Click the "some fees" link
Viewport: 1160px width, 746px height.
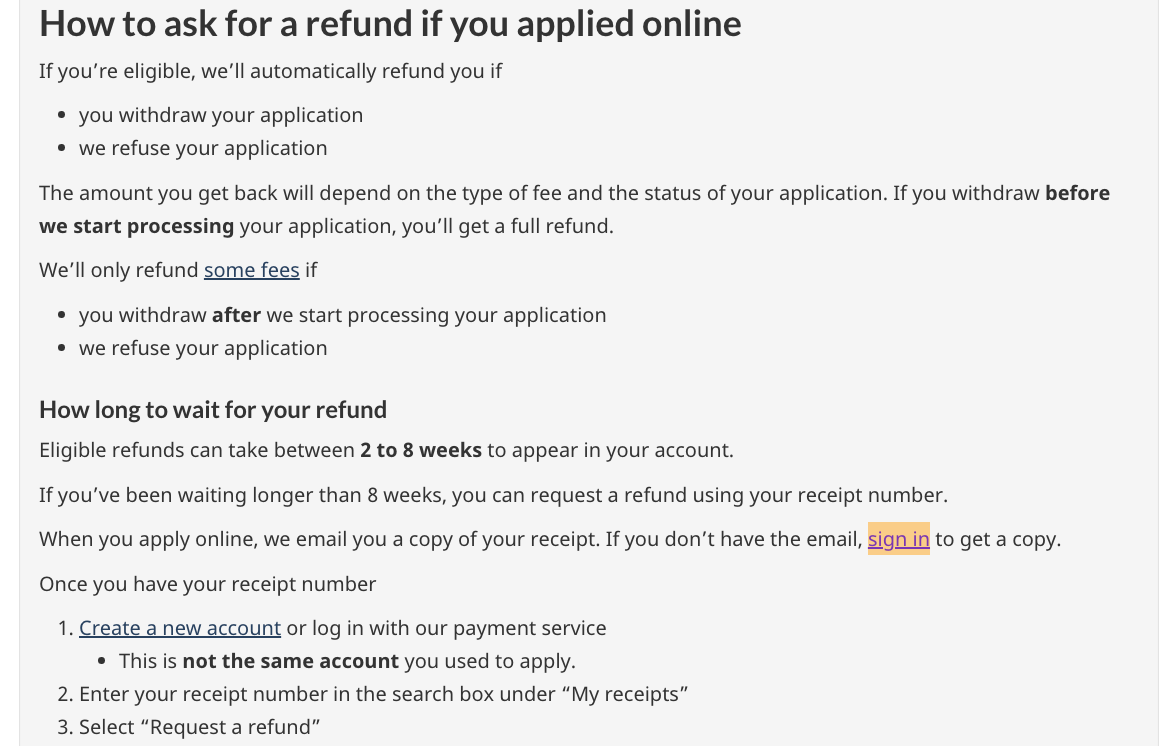(x=251, y=270)
